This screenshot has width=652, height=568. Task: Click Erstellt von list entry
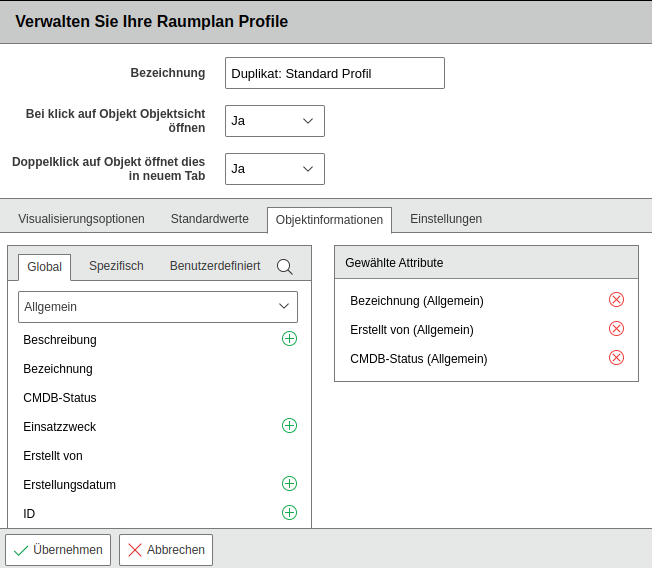coord(53,456)
